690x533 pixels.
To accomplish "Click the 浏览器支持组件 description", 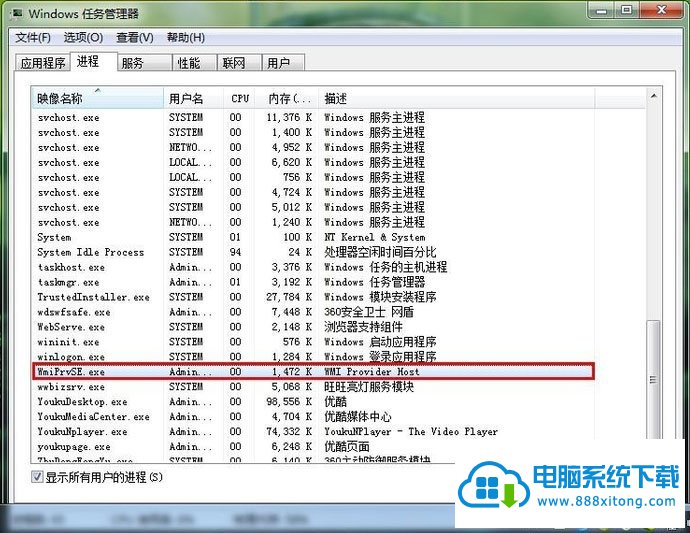I will (363, 327).
